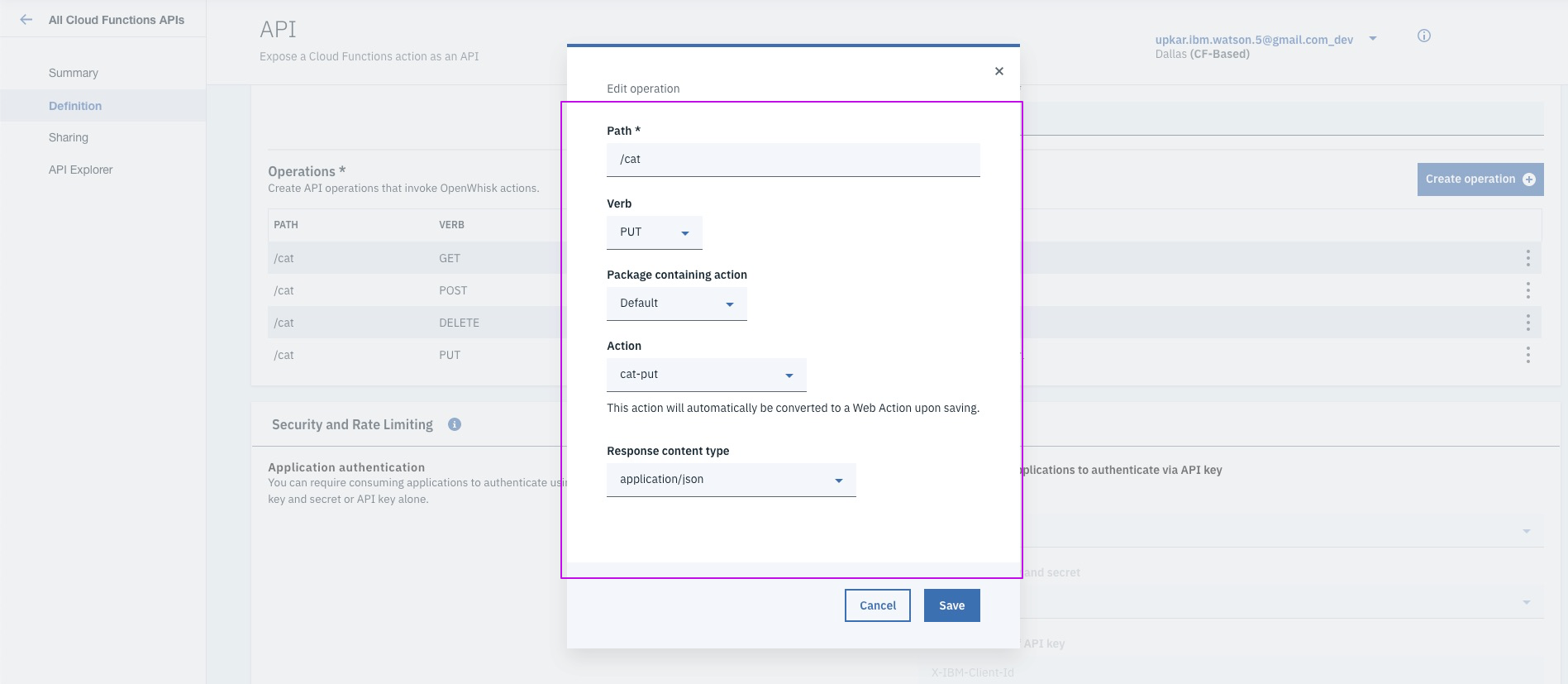Open API Explorer in the sidebar
The image size is (1568, 684).
81,170
